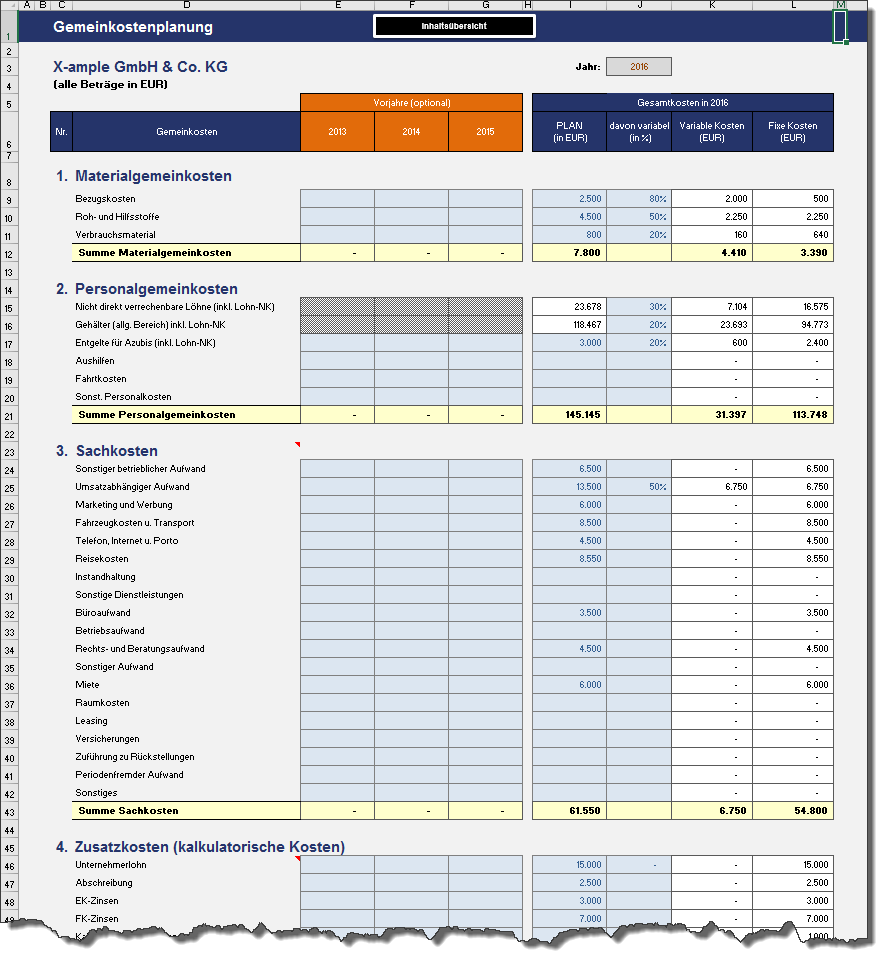Click the Inhaltsübersicht button
The image size is (884, 966).
[x=454, y=26]
